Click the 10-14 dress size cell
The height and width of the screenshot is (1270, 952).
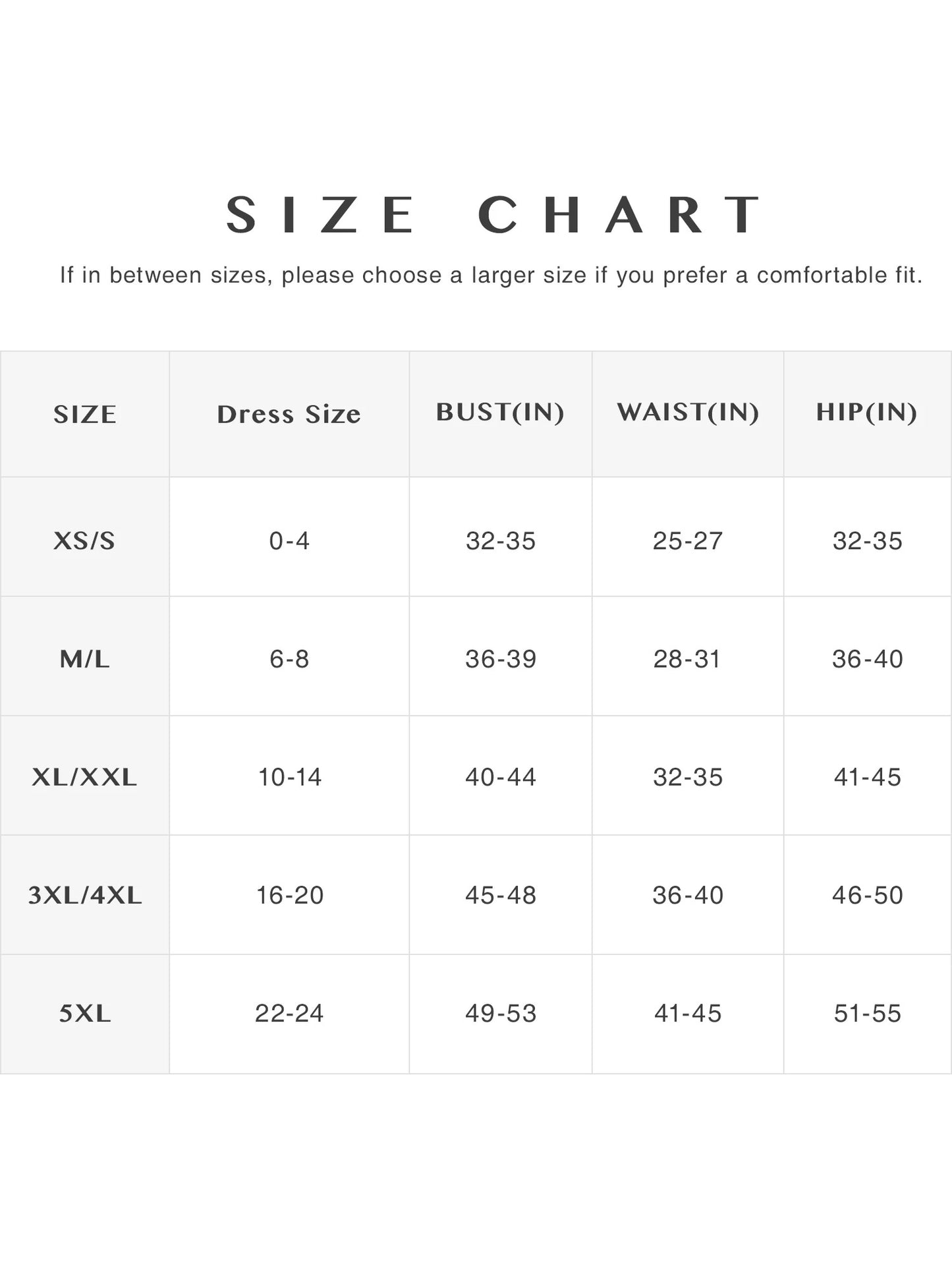point(289,777)
